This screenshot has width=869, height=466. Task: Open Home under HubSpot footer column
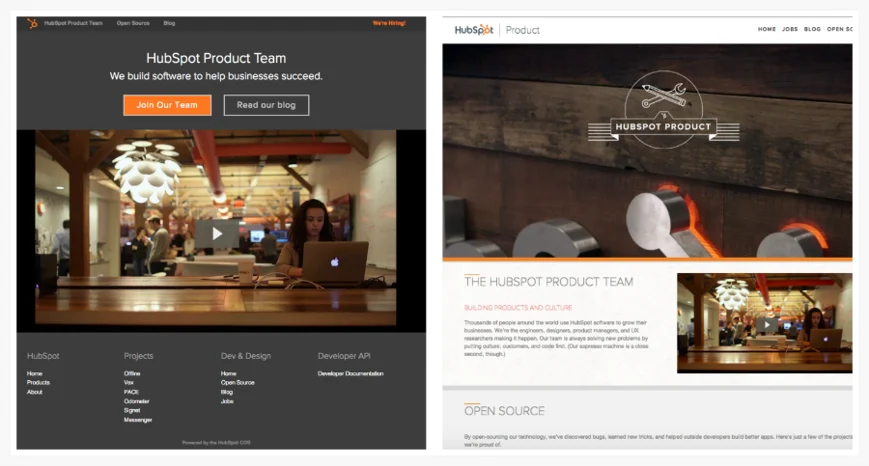pyautogui.click(x=34, y=373)
